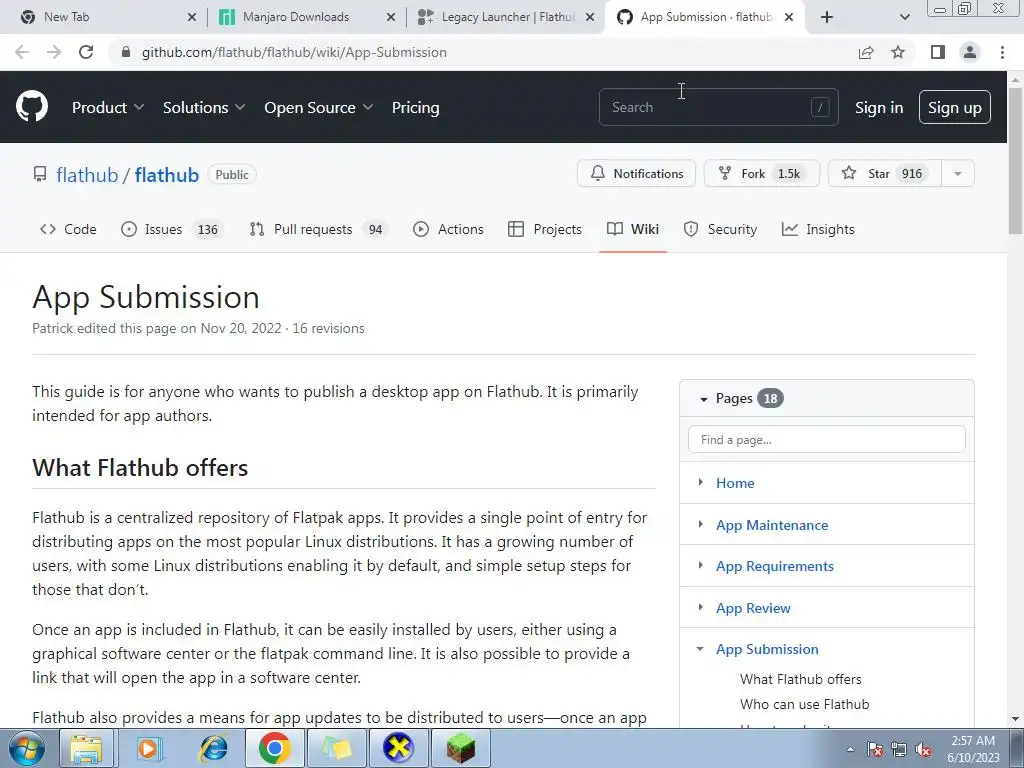This screenshot has height=768, width=1024.
Task: Open the Chrome profile avatar icon
Action: pos(970,52)
